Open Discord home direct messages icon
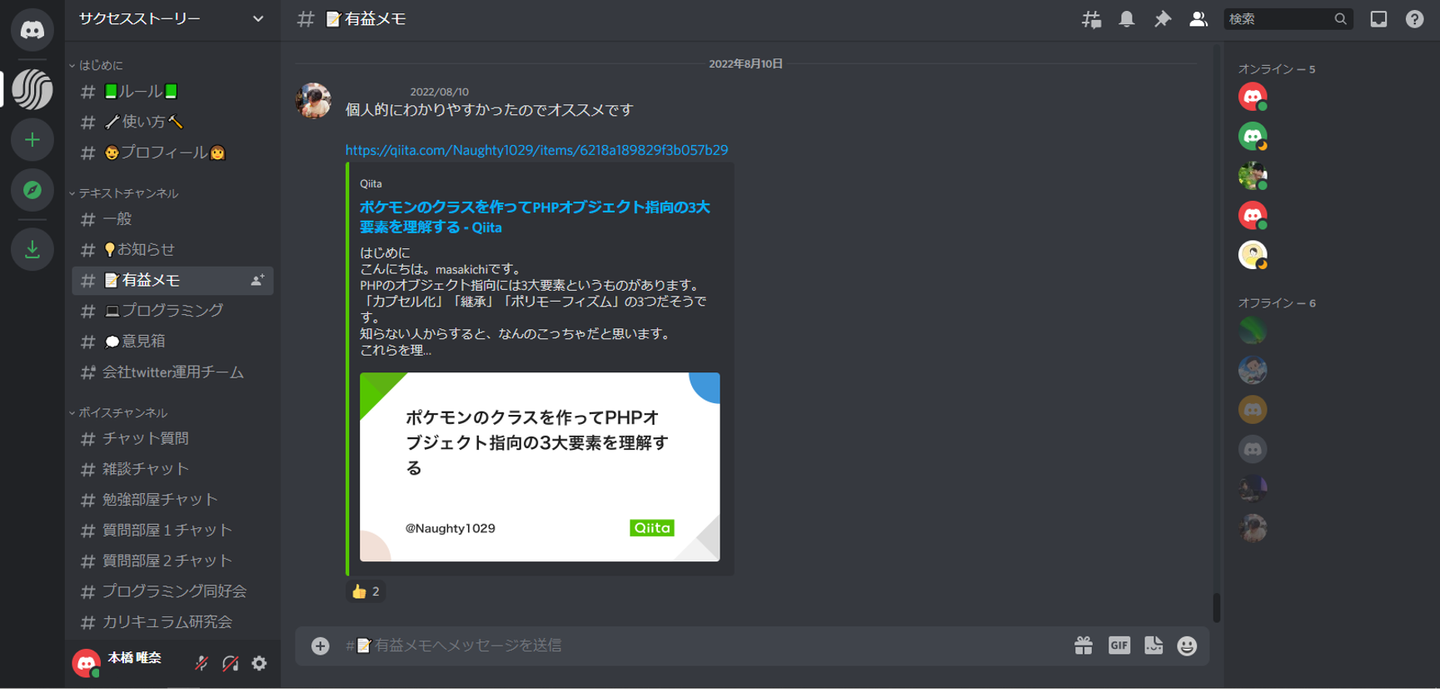1440x689 pixels. [x=32, y=30]
